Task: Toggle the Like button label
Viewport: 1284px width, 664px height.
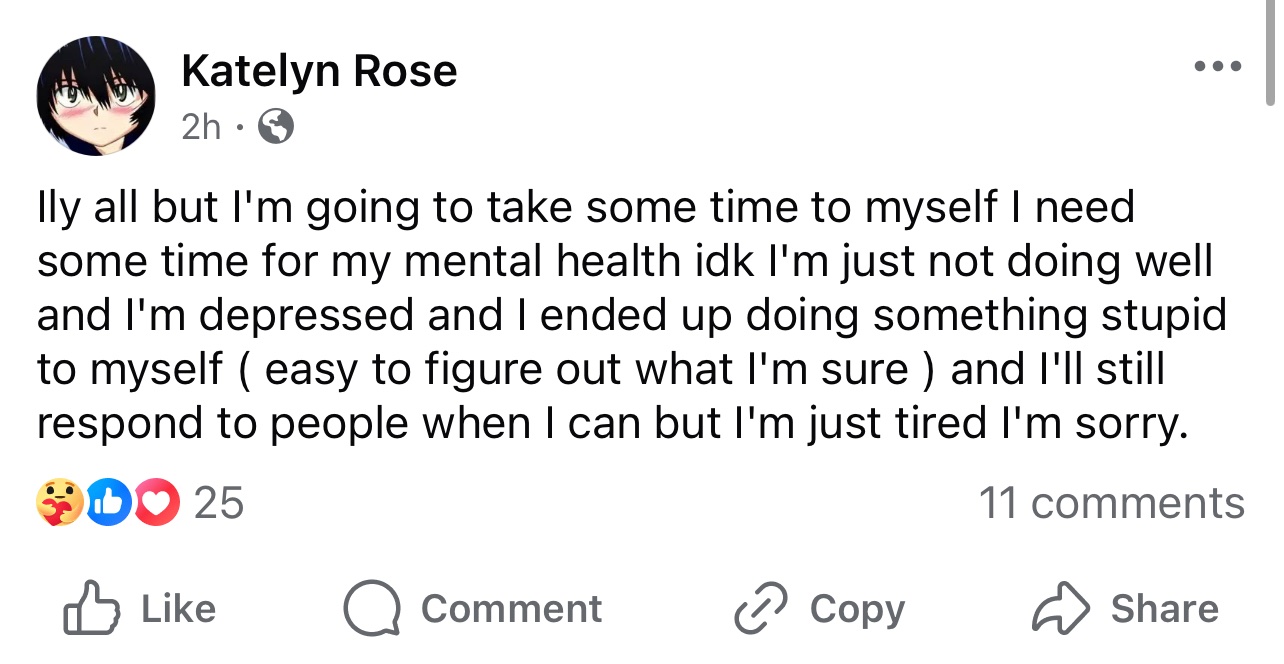Action: pos(179,609)
